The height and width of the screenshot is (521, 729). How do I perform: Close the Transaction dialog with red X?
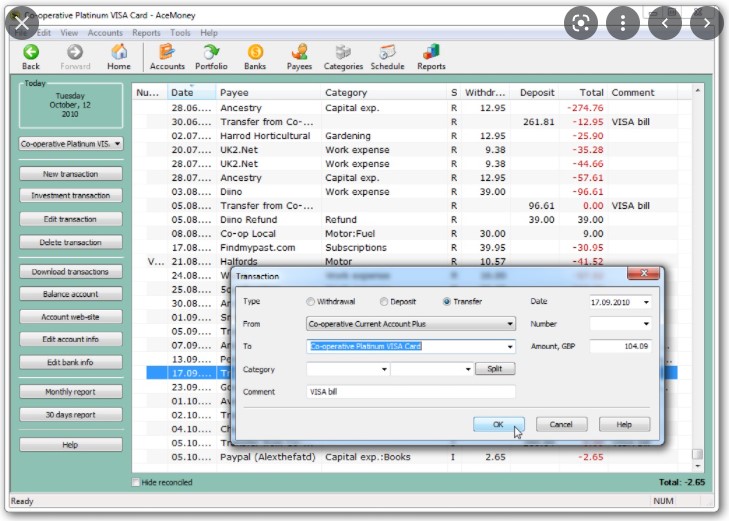pyautogui.click(x=643, y=273)
